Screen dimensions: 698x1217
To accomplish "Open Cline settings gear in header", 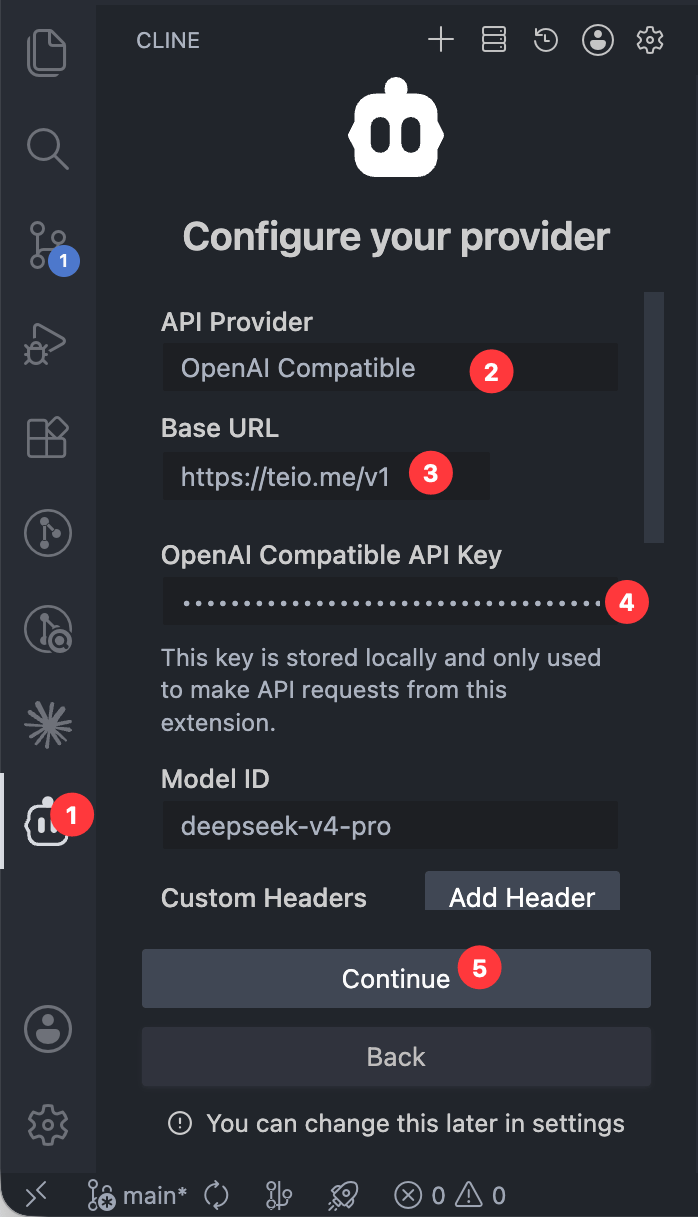I will pyautogui.click(x=650, y=40).
